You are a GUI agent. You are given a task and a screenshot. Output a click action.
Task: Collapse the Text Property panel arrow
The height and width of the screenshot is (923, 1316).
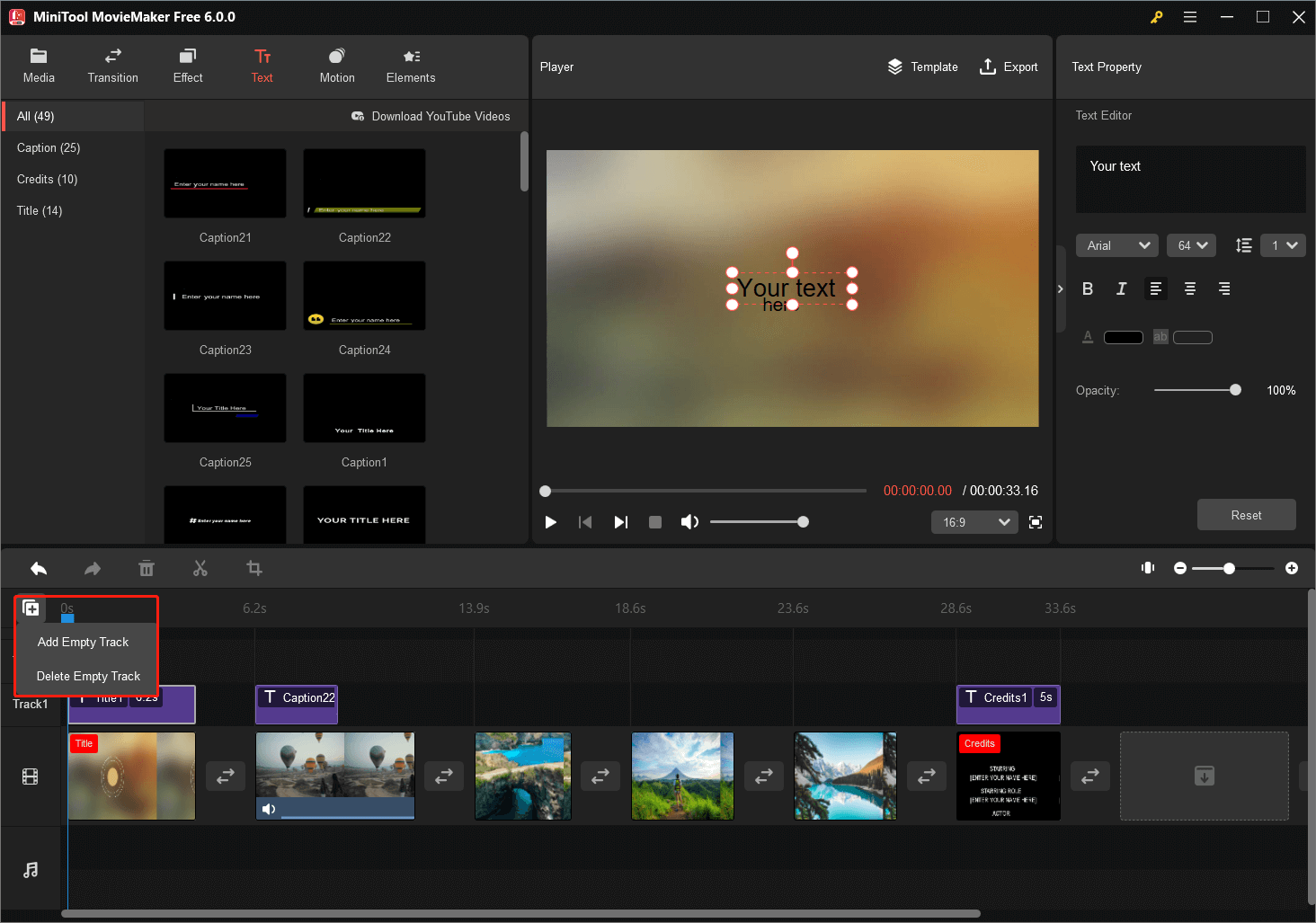point(1061,288)
